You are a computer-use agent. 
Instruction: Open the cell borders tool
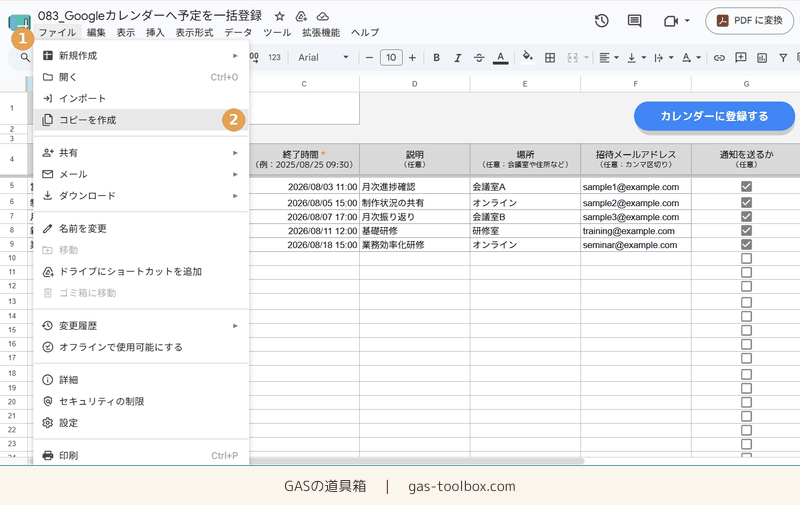[x=550, y=58]
